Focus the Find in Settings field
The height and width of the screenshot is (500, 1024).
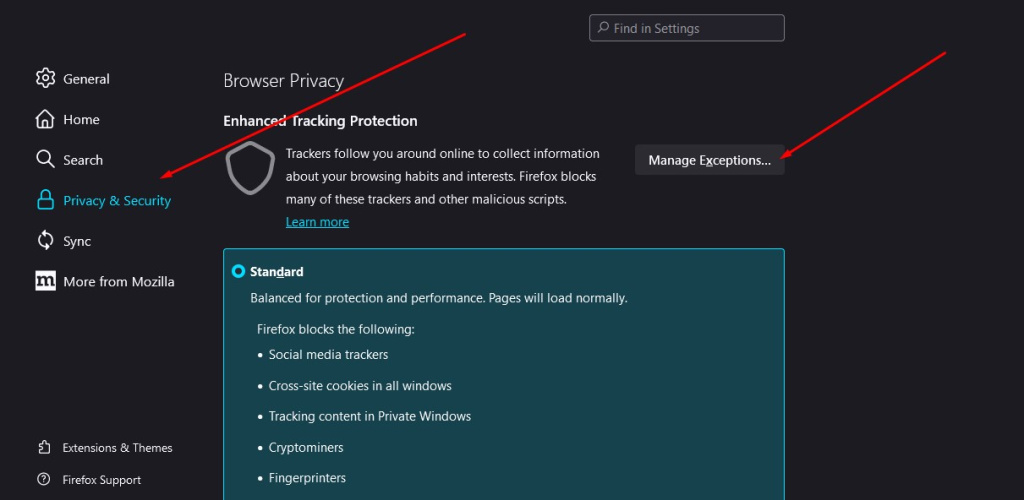click(686, 28)
